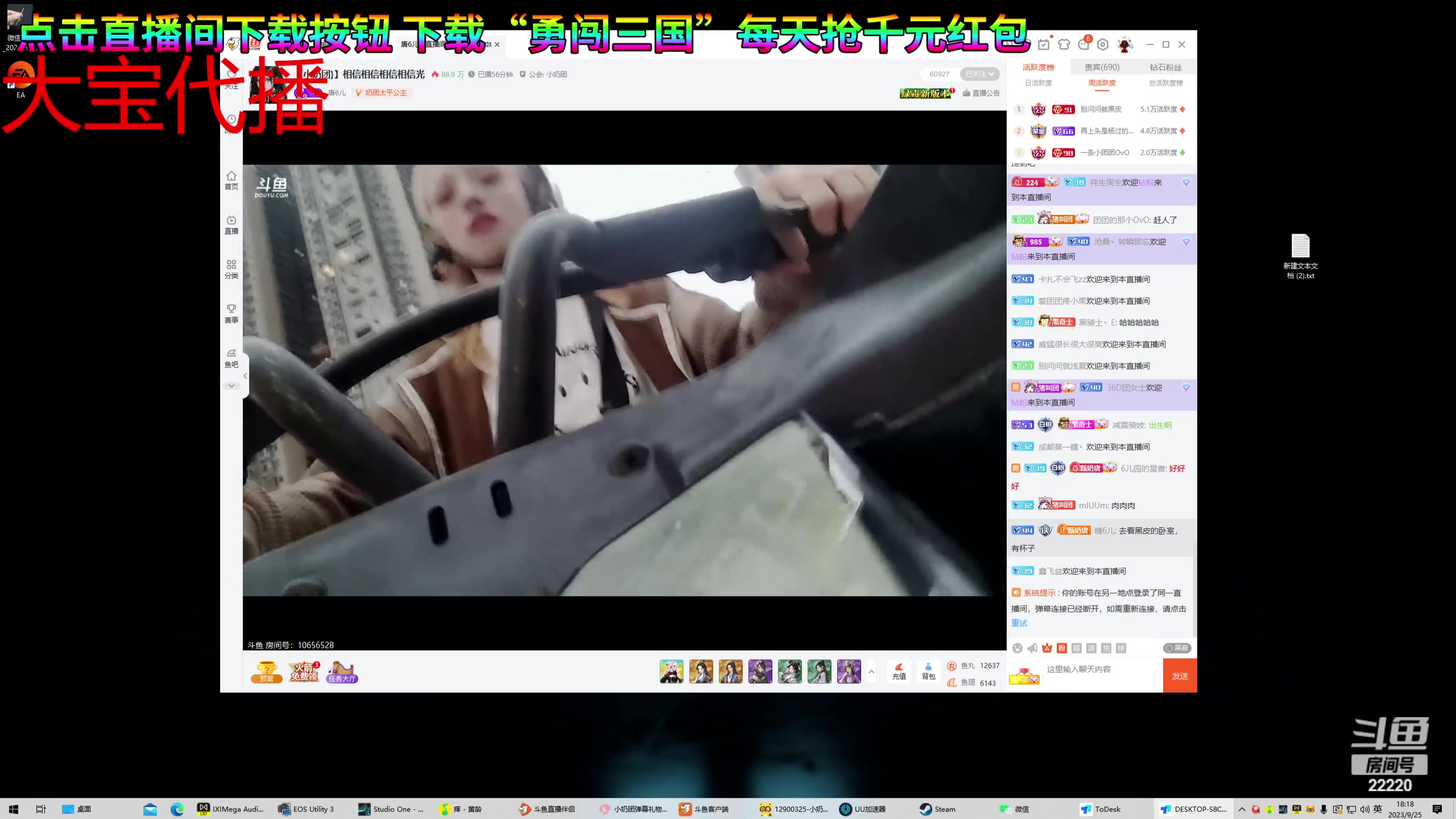Open the Windows Start button
Screen dimensions: 1456x819
click(x=14, y=809)
